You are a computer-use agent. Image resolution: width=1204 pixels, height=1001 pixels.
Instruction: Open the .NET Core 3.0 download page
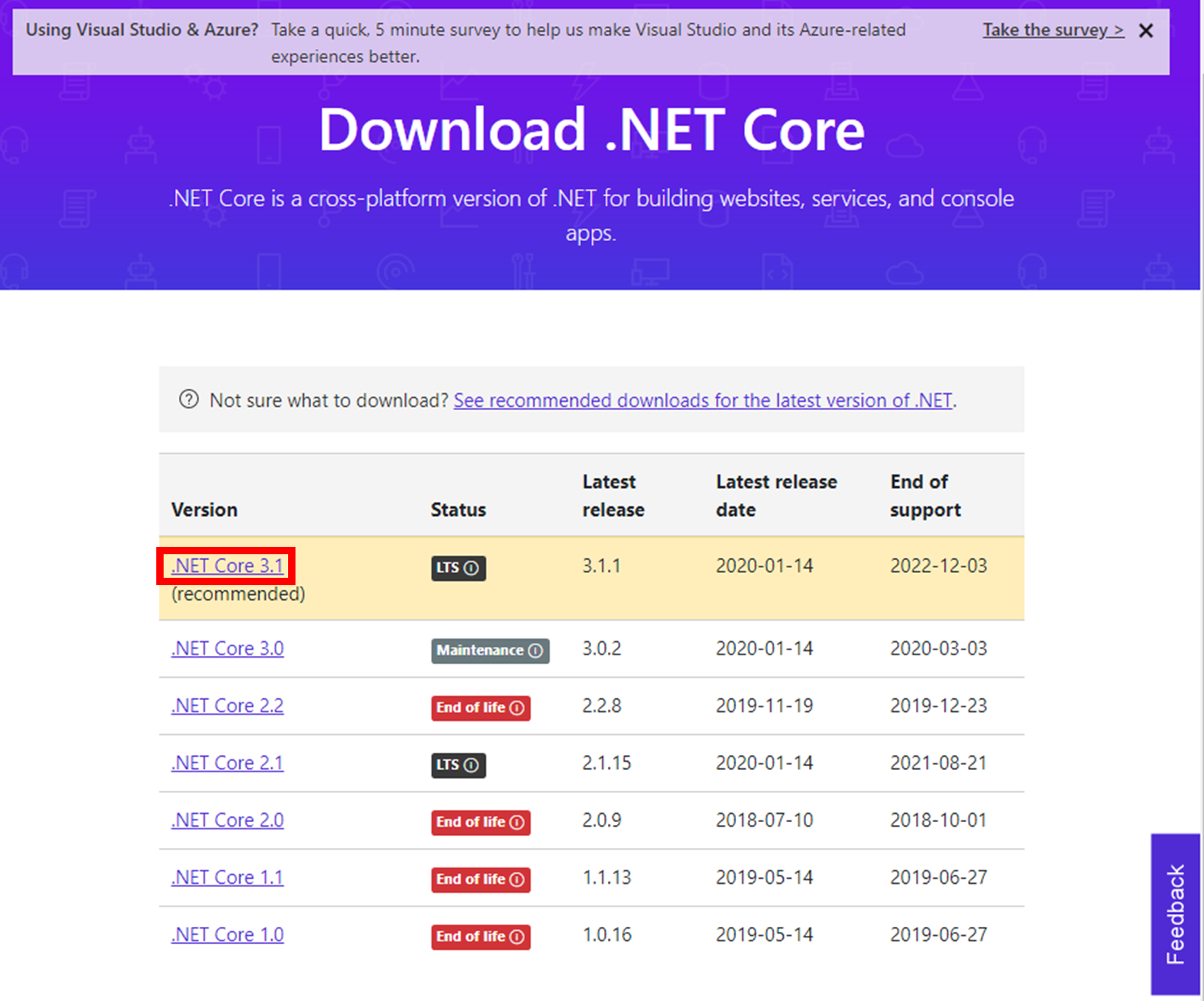point(226,649)
